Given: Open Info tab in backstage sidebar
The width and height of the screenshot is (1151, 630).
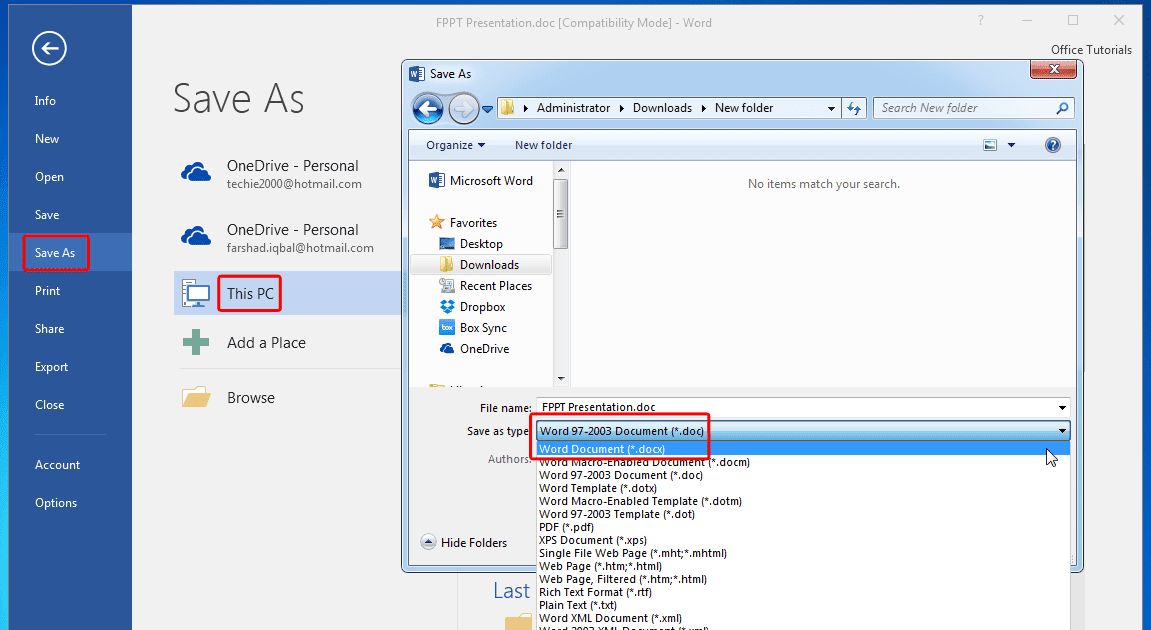Looking at the screenshot, I should 70,101.
